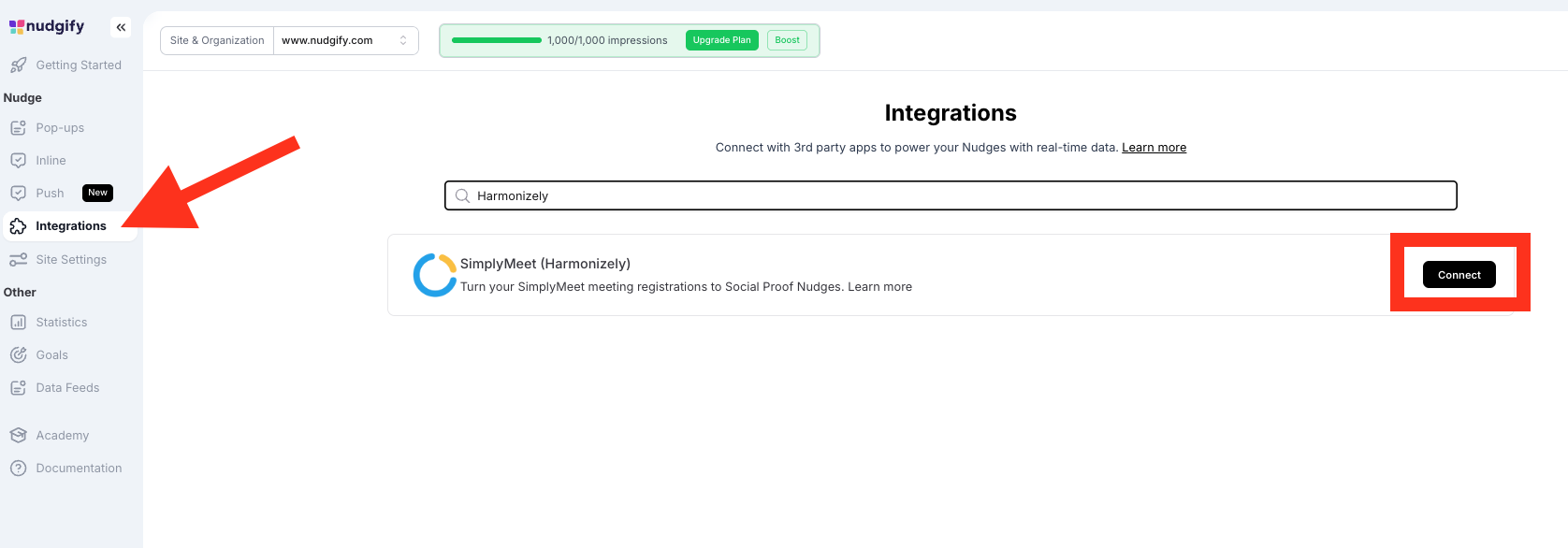
Task: Click the Nudge section label
Action: (x=22, y=98)
